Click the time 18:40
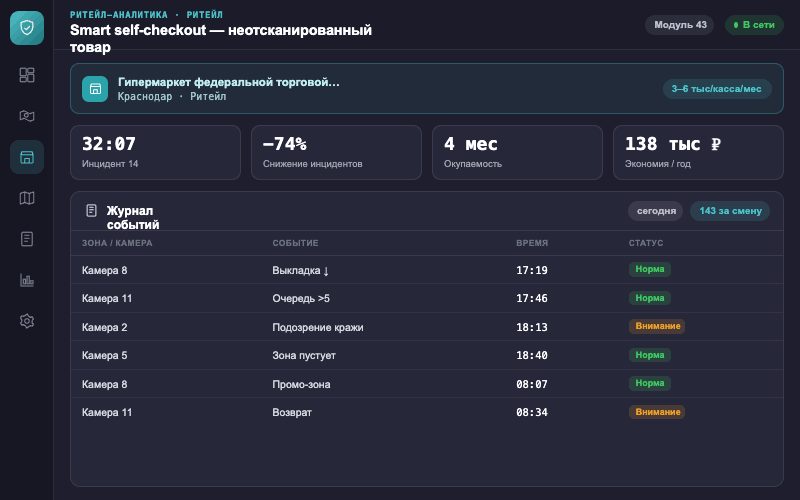This screenshot has width=800, height=500. click(532, 355)
